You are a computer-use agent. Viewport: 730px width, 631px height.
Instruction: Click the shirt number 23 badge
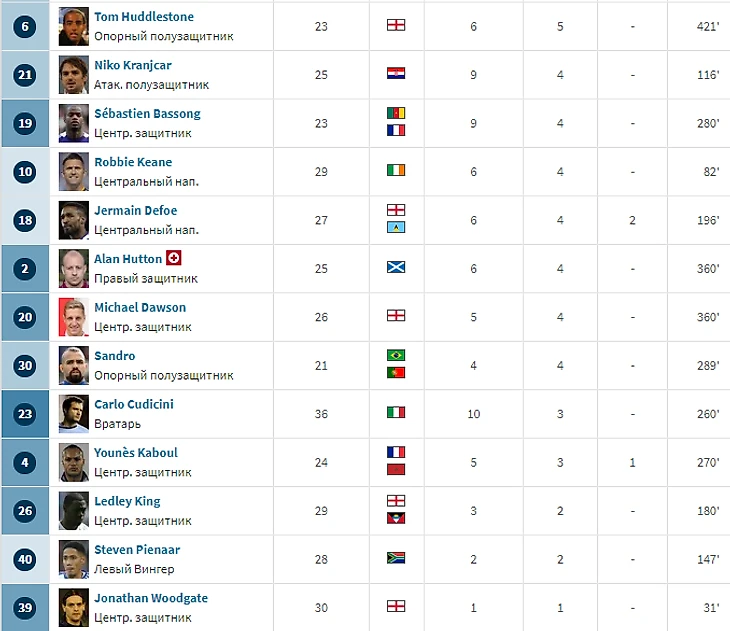pyautogui.click(x=25, y=414)
